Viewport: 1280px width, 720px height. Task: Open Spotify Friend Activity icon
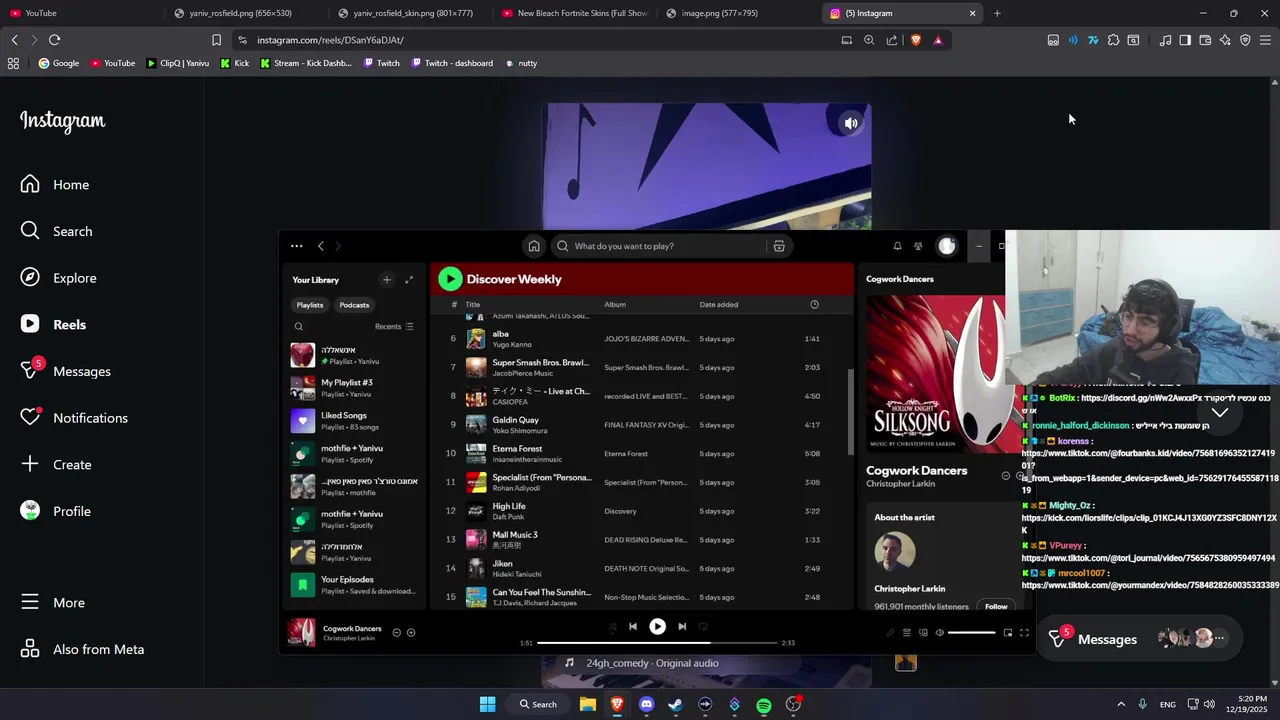click(x=918, y=246)
